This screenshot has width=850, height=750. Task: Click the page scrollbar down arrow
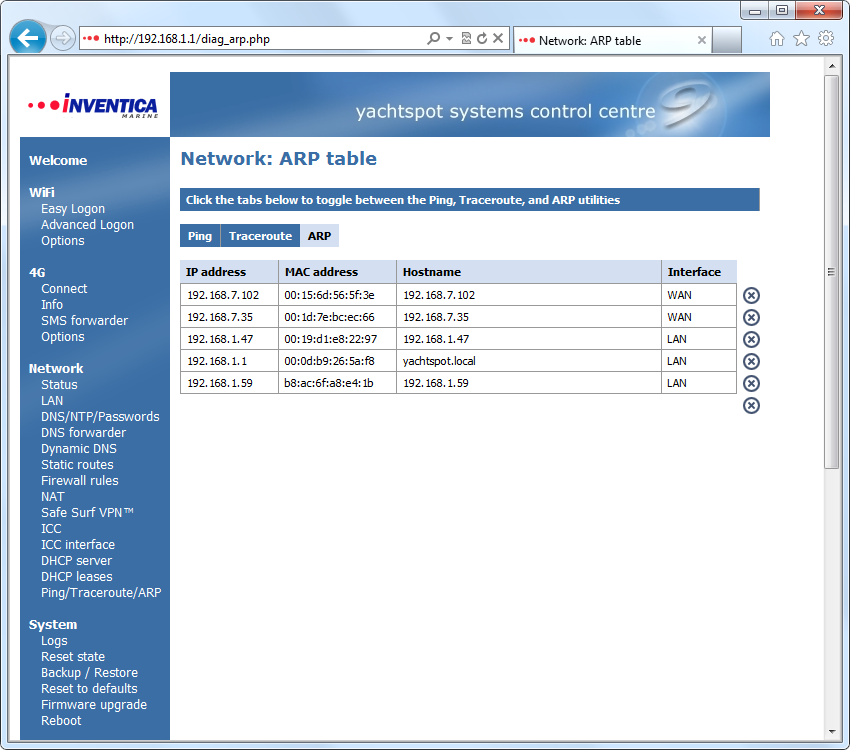pos(832,732)
